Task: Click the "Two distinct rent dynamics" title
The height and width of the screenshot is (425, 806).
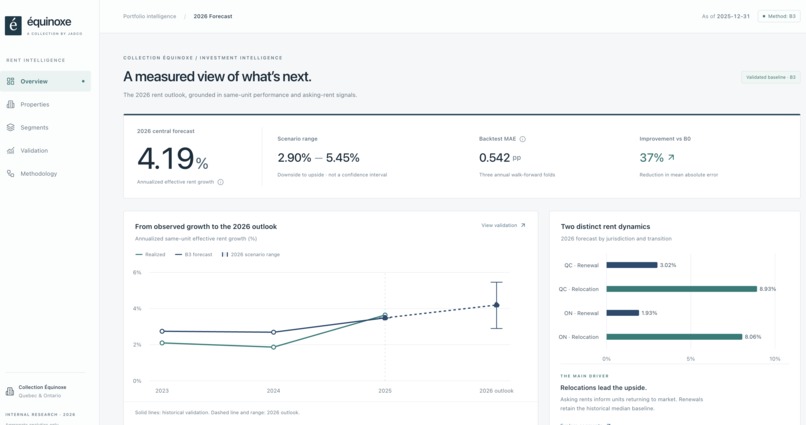Action: [605, 227]
